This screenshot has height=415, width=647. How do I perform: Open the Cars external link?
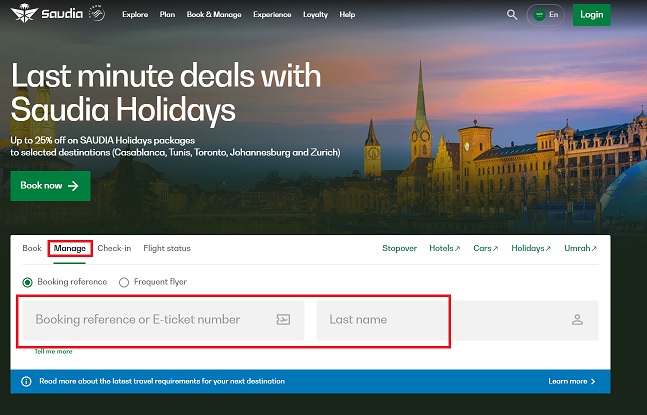pos(486,248)
